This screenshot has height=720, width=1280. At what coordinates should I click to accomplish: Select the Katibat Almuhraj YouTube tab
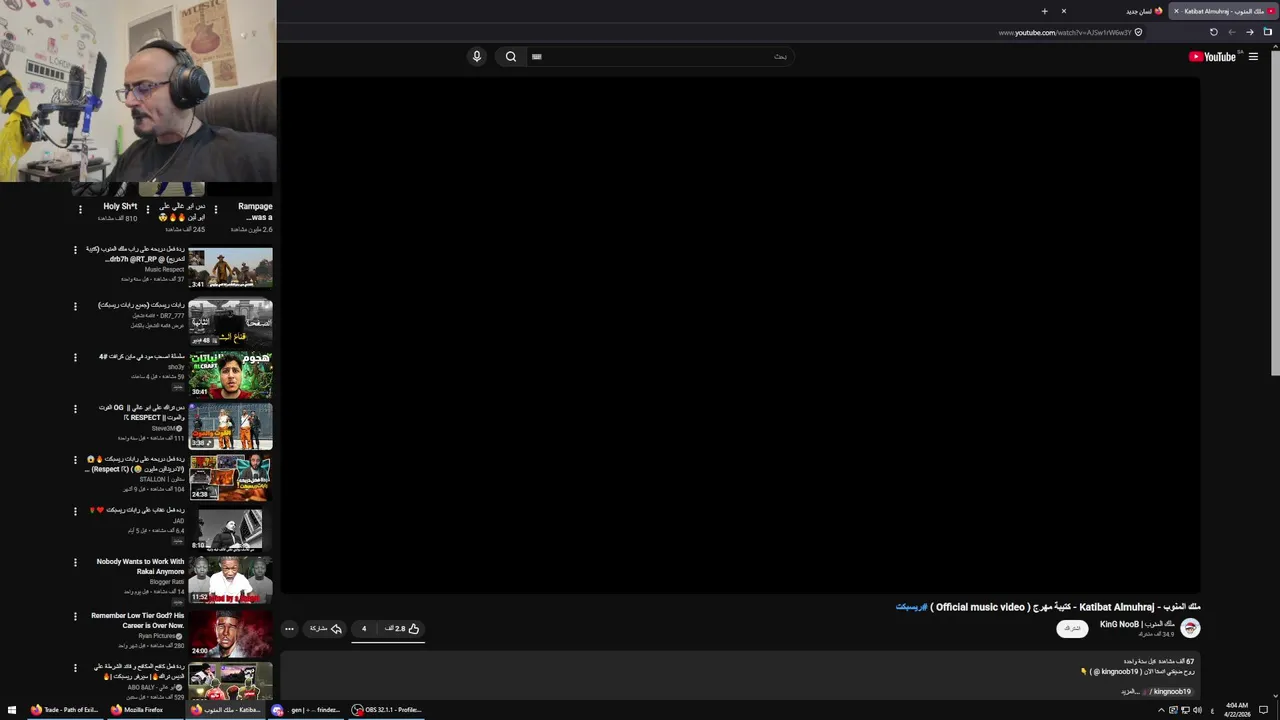(x=1222, y=11)
